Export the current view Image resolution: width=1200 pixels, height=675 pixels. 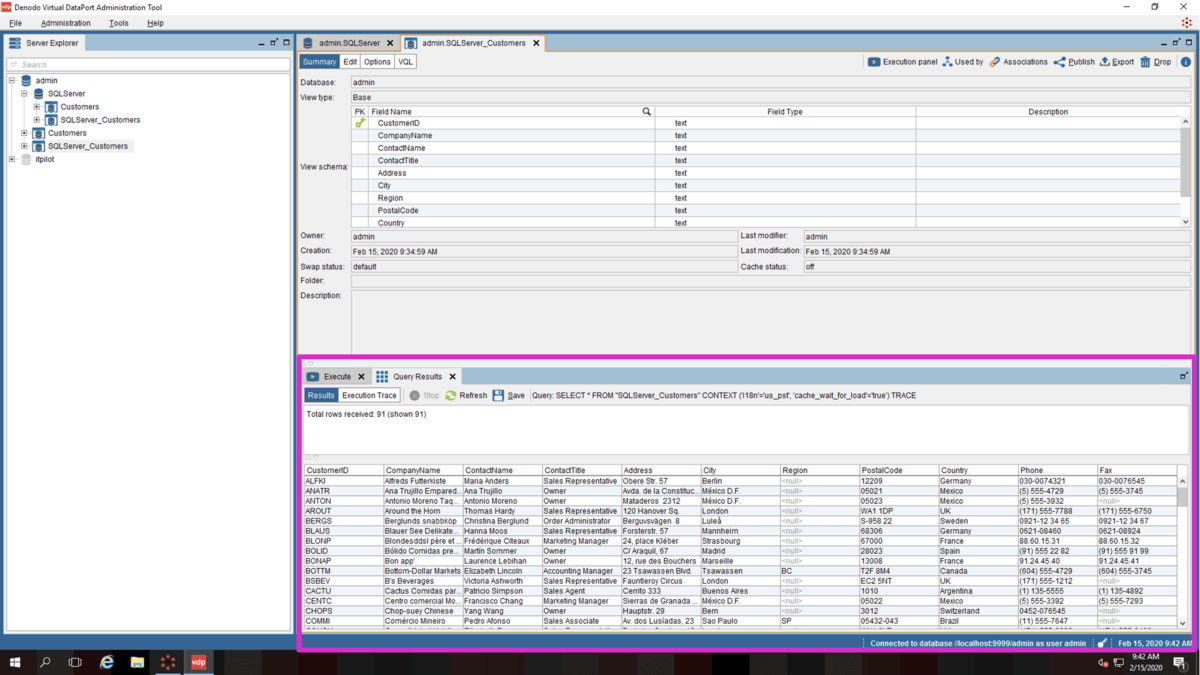(x=1116, y=62)
